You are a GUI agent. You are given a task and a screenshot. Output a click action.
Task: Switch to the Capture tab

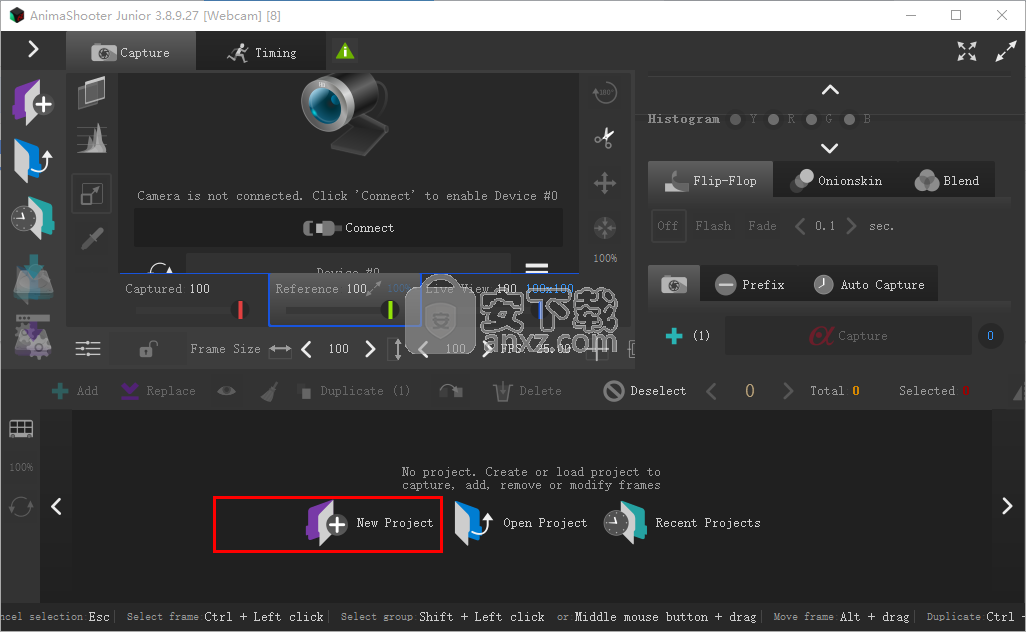click(x=131, y=52)
